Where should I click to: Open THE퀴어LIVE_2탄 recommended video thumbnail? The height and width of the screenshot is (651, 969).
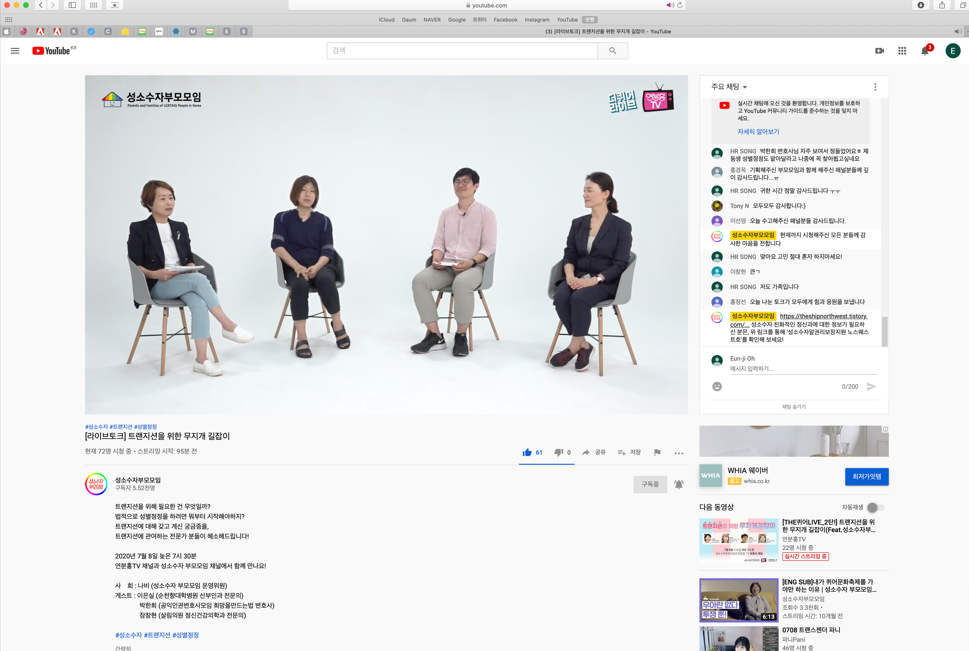pyautogui.click(x=738, y=540)
